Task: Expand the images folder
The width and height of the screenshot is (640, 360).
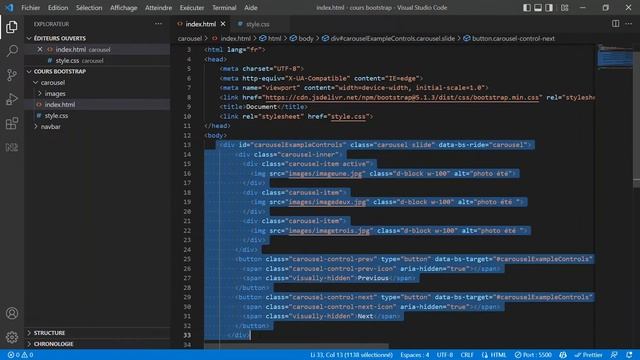Action: (x=55, y=93)
